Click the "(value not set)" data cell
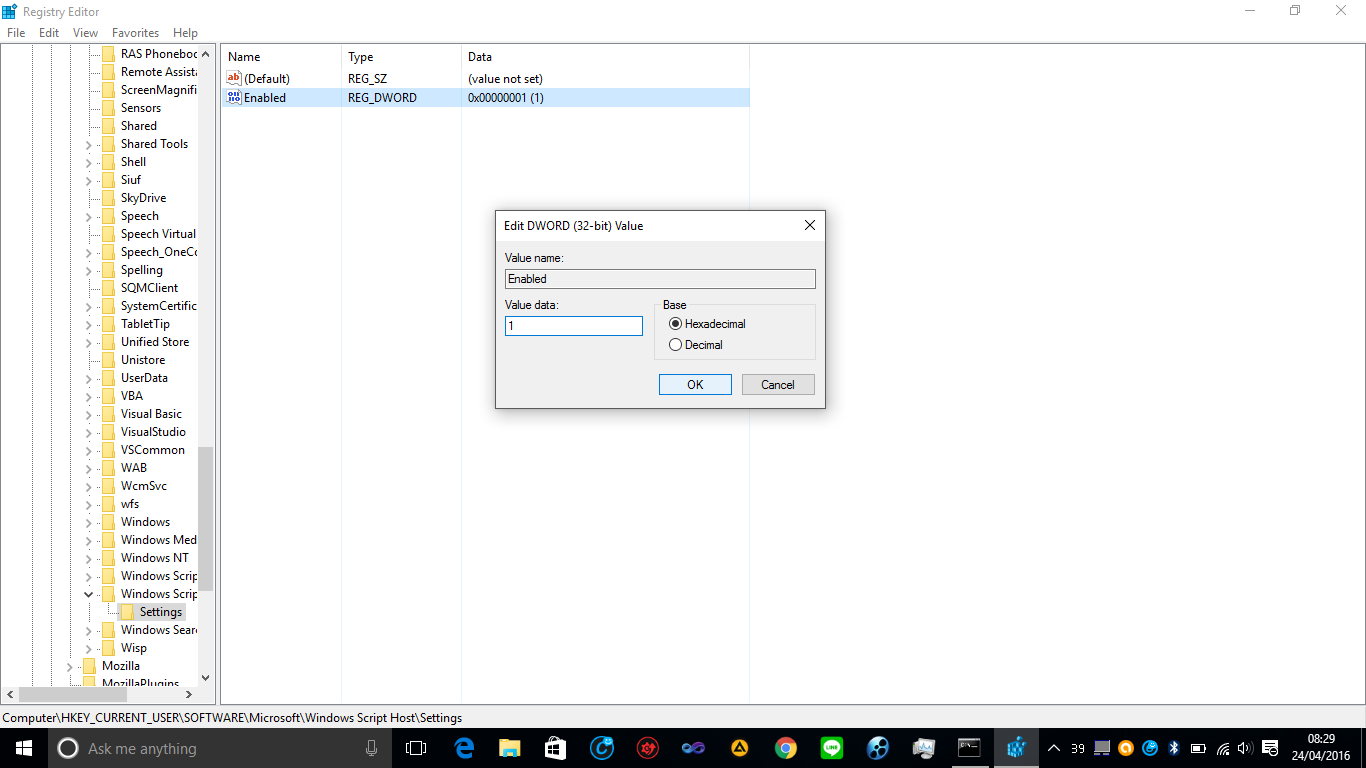This screenshot has width=1366, height=768. (505, 79)
